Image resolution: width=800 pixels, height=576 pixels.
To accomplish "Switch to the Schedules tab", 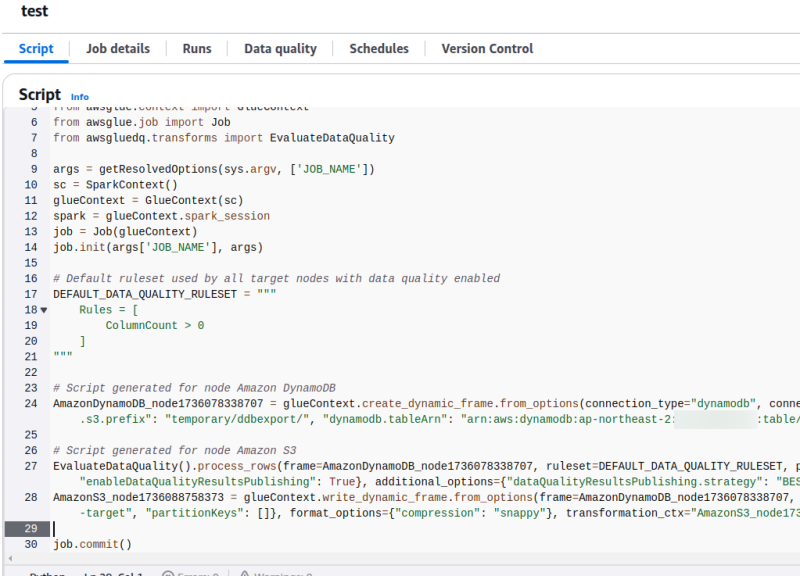I will pyautogui.click(x=379, y=48).
